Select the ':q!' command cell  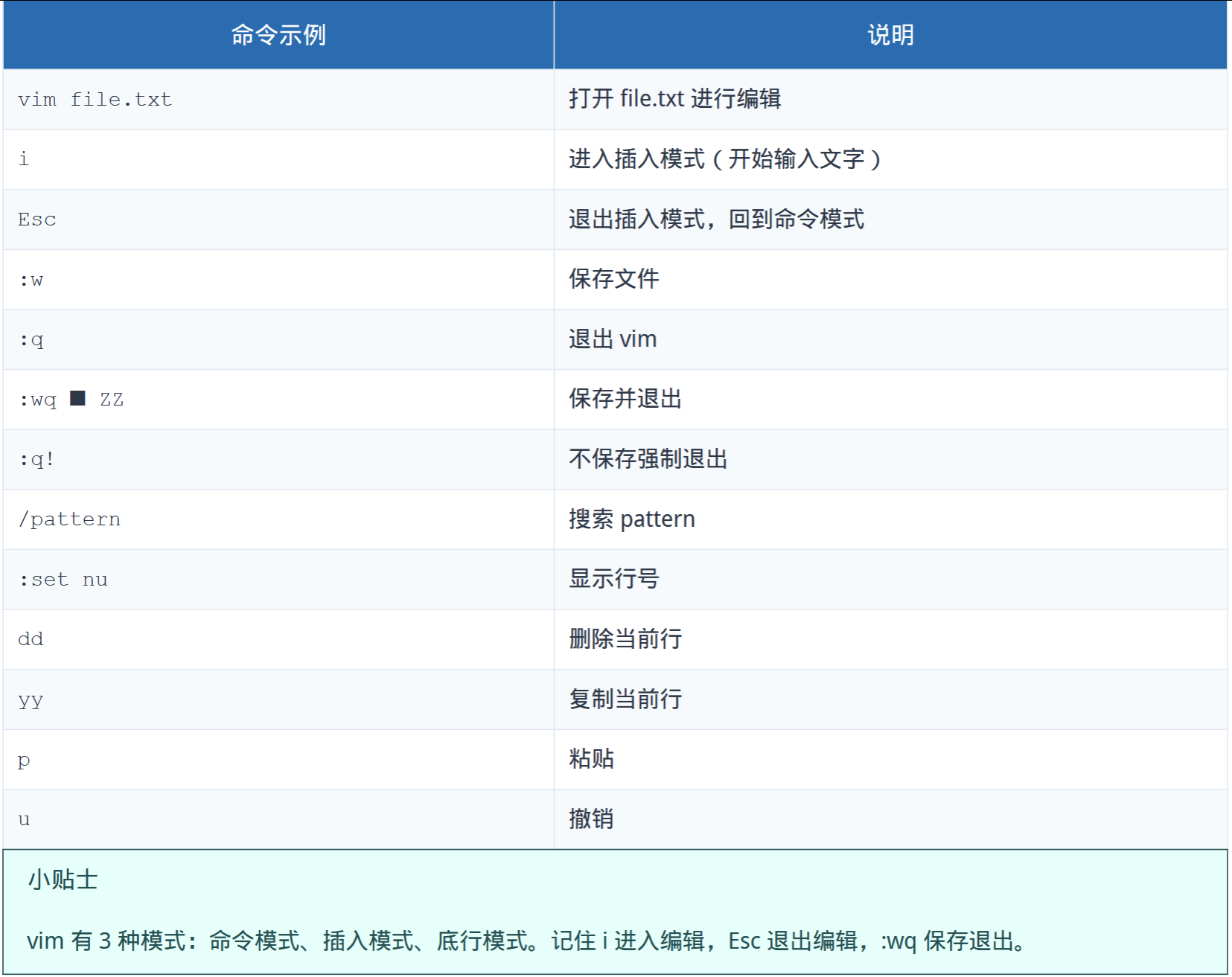[278, 460]
